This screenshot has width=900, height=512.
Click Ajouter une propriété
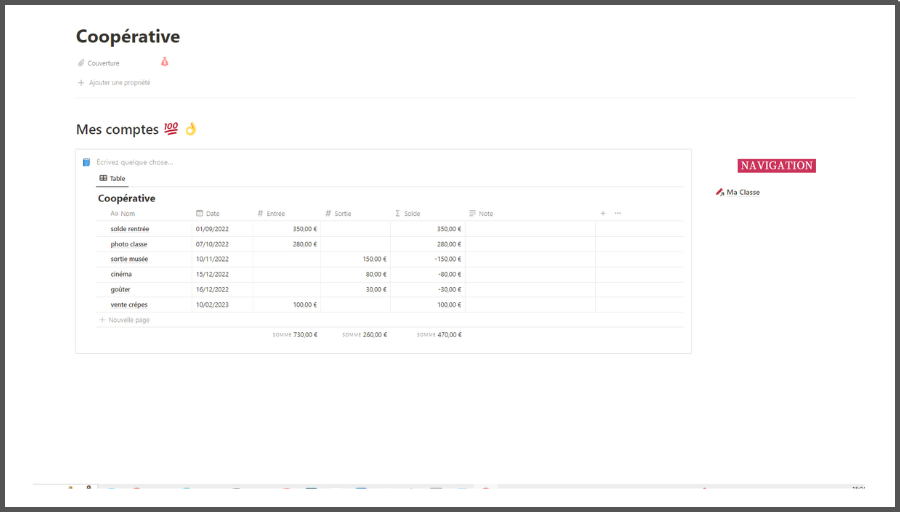click(119, 83)
